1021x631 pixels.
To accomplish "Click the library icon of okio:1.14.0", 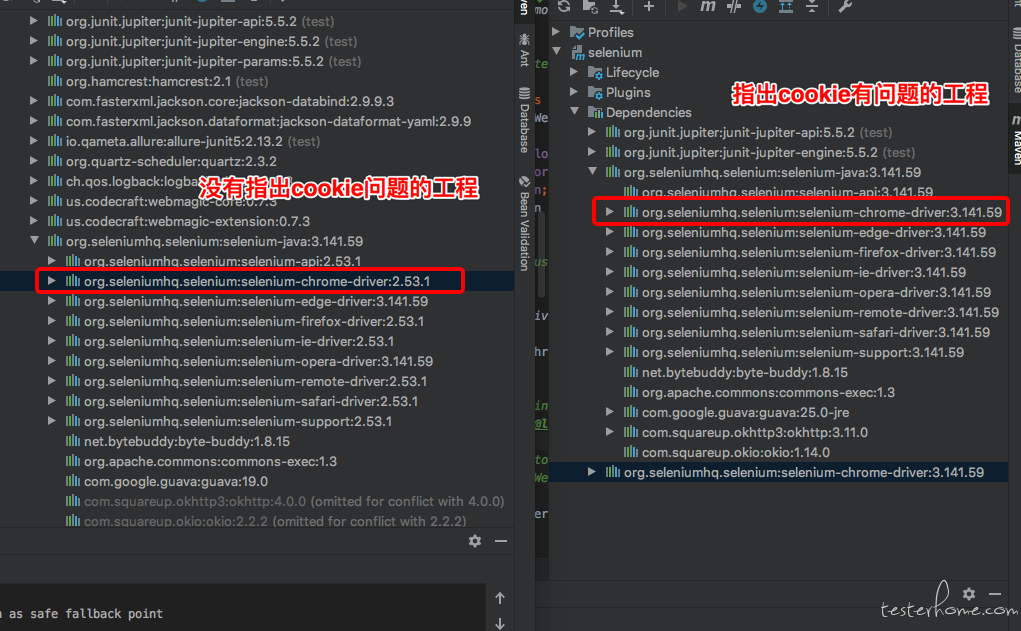I will pyautogui.click(x=631, y=452).
